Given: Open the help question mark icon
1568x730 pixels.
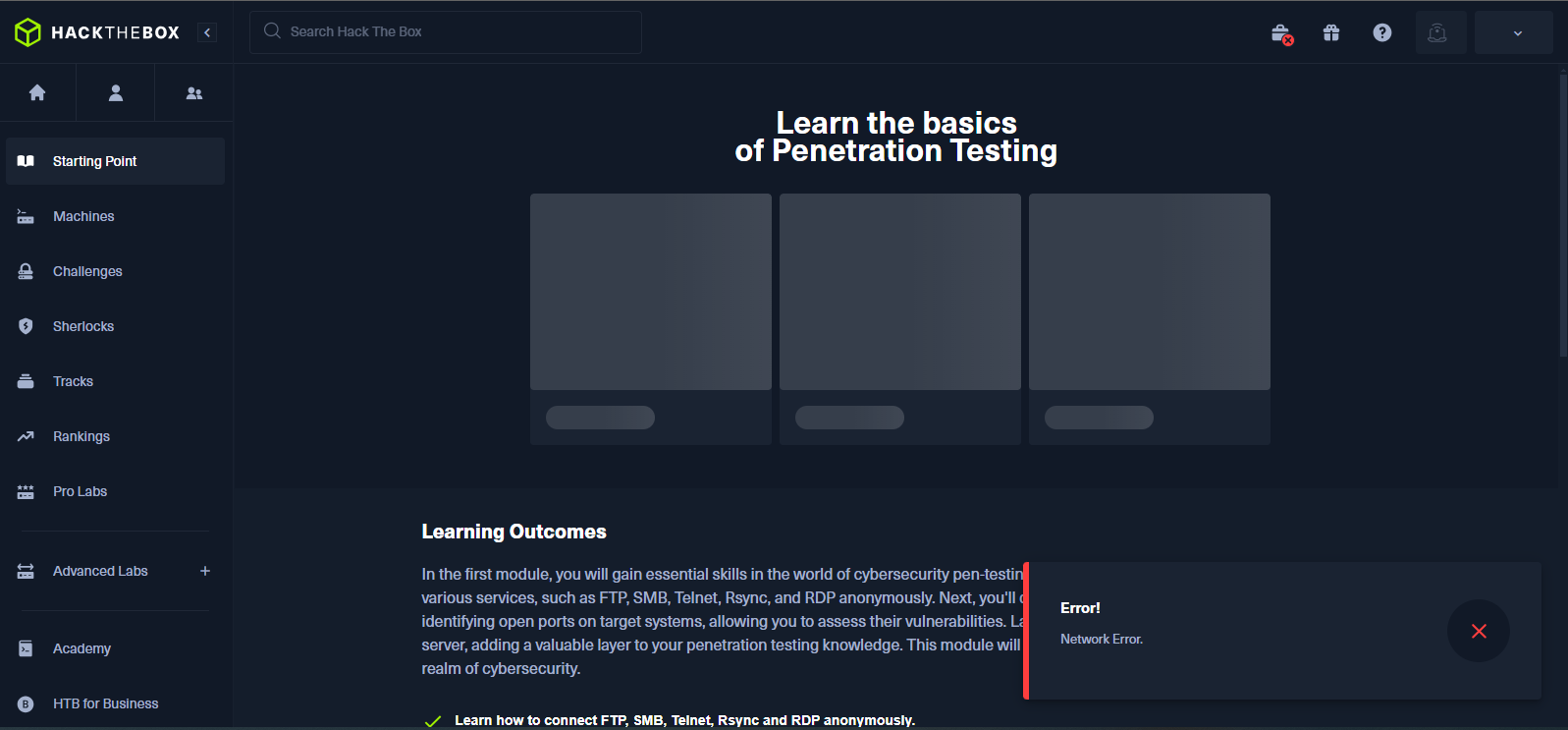Looking at the screenshot, I should click(1382, 32).
